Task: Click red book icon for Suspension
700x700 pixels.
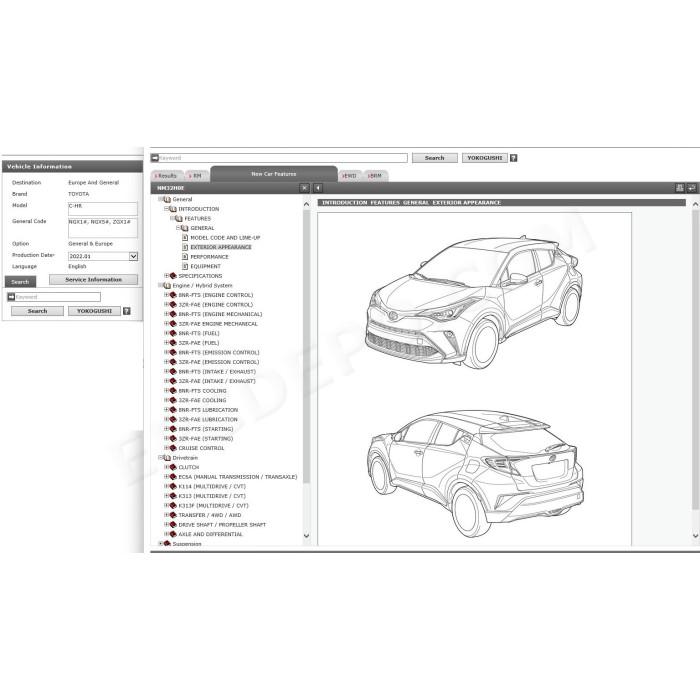Action: tap(167, 544)
